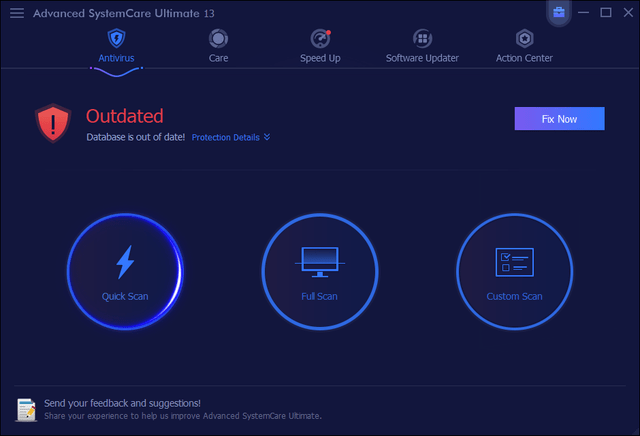
Task: Open the toolbox briefcase icon
Action: point(559,12)
